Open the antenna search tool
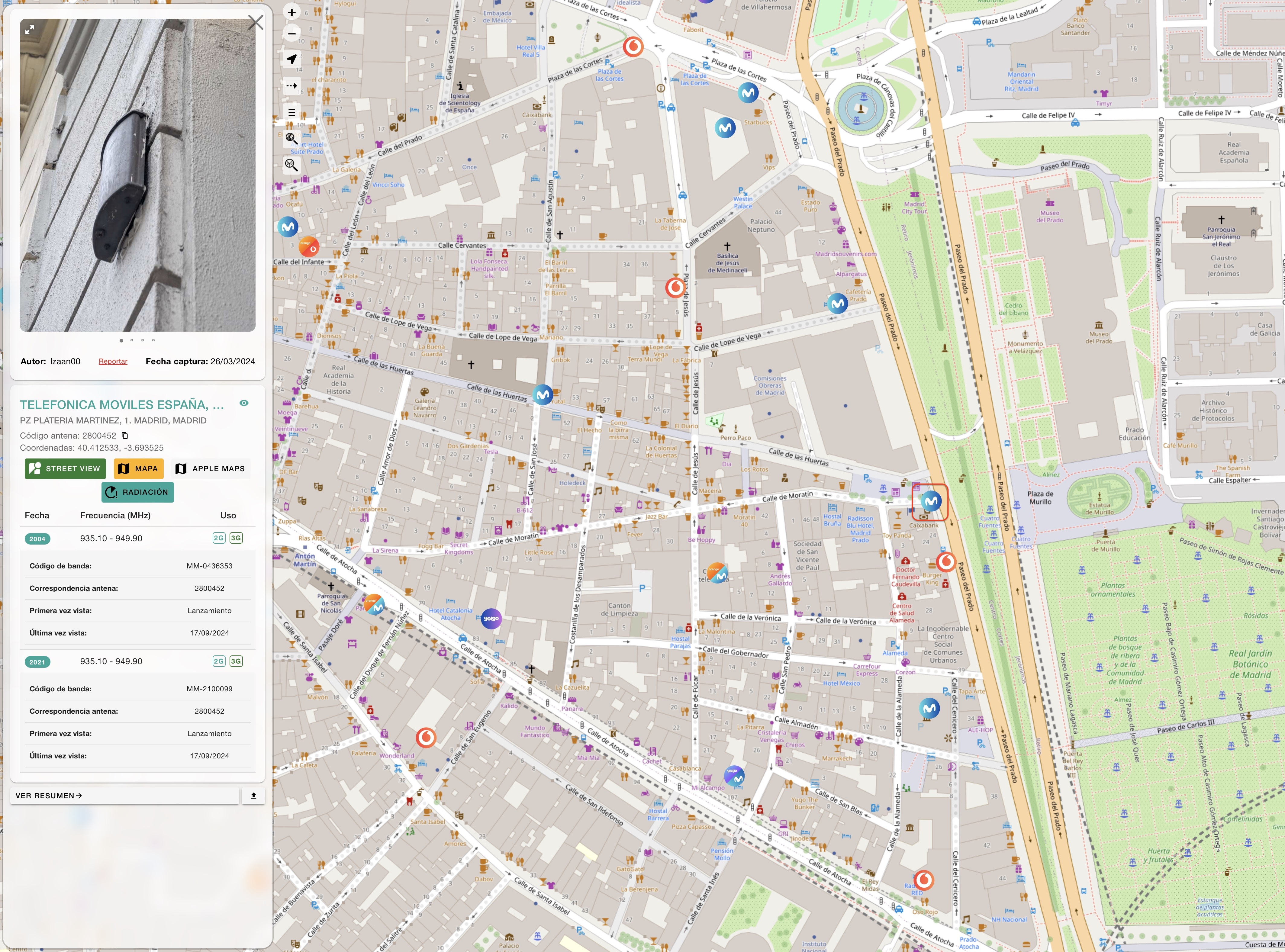The image size is (1285, 952). [291, 166]
